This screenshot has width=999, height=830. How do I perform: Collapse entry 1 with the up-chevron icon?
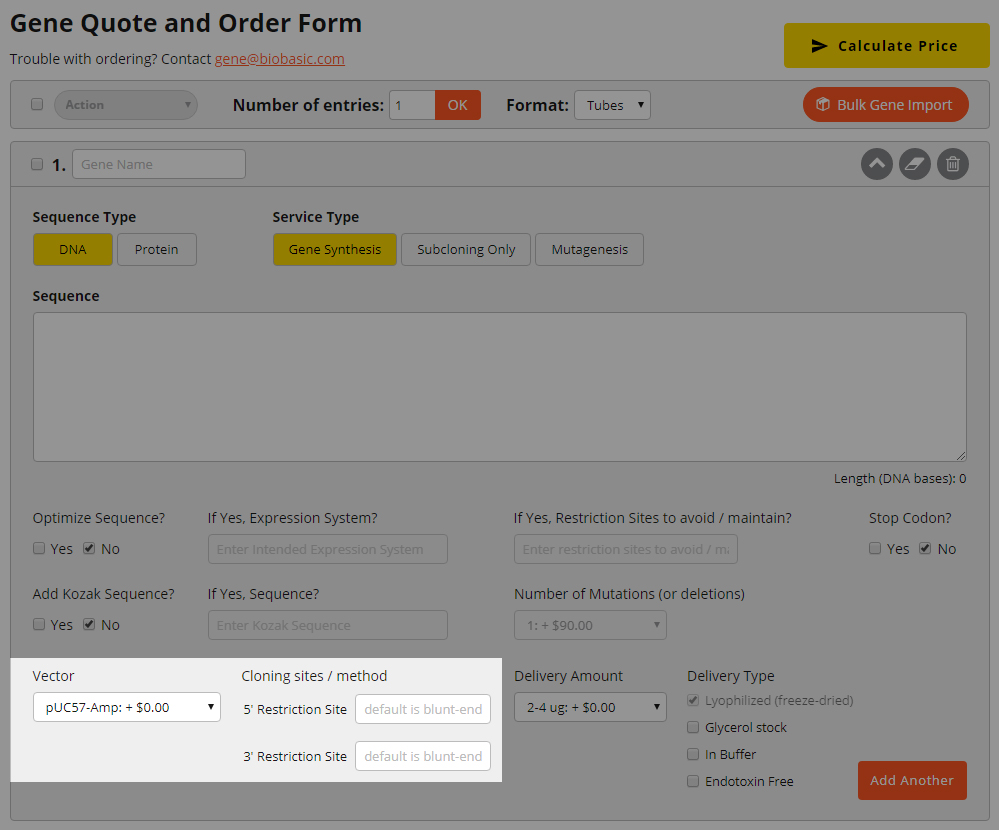click(x=877, y=164)
